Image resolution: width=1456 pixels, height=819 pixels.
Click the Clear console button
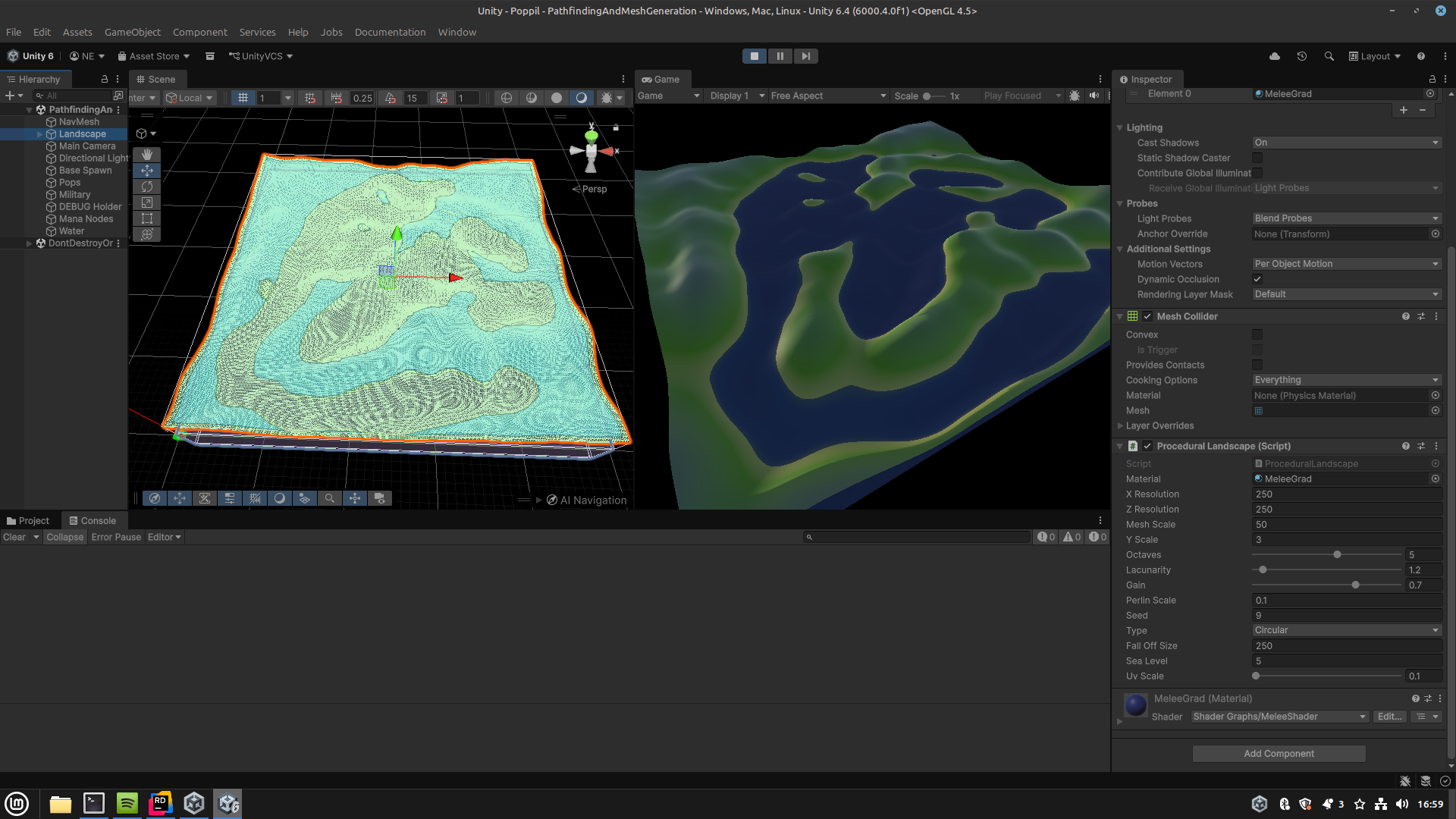pyautogui.click(x=14, y=537)
